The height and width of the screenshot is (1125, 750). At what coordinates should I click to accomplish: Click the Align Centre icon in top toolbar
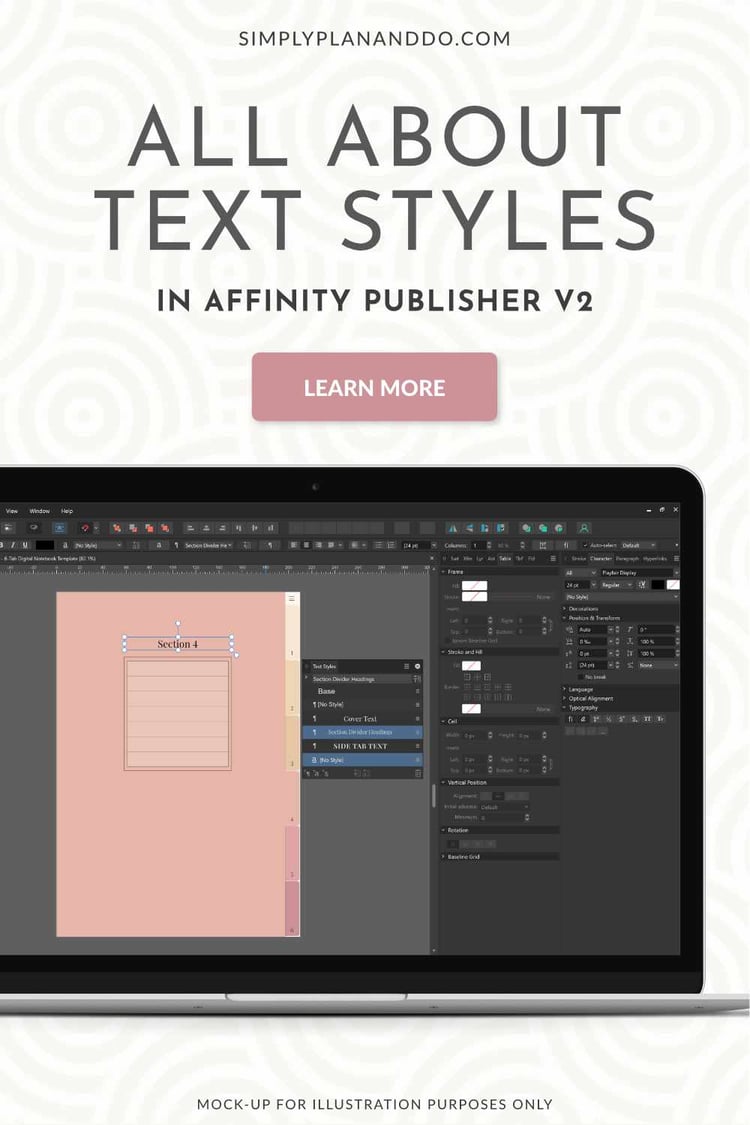click(x=206, y=528)
